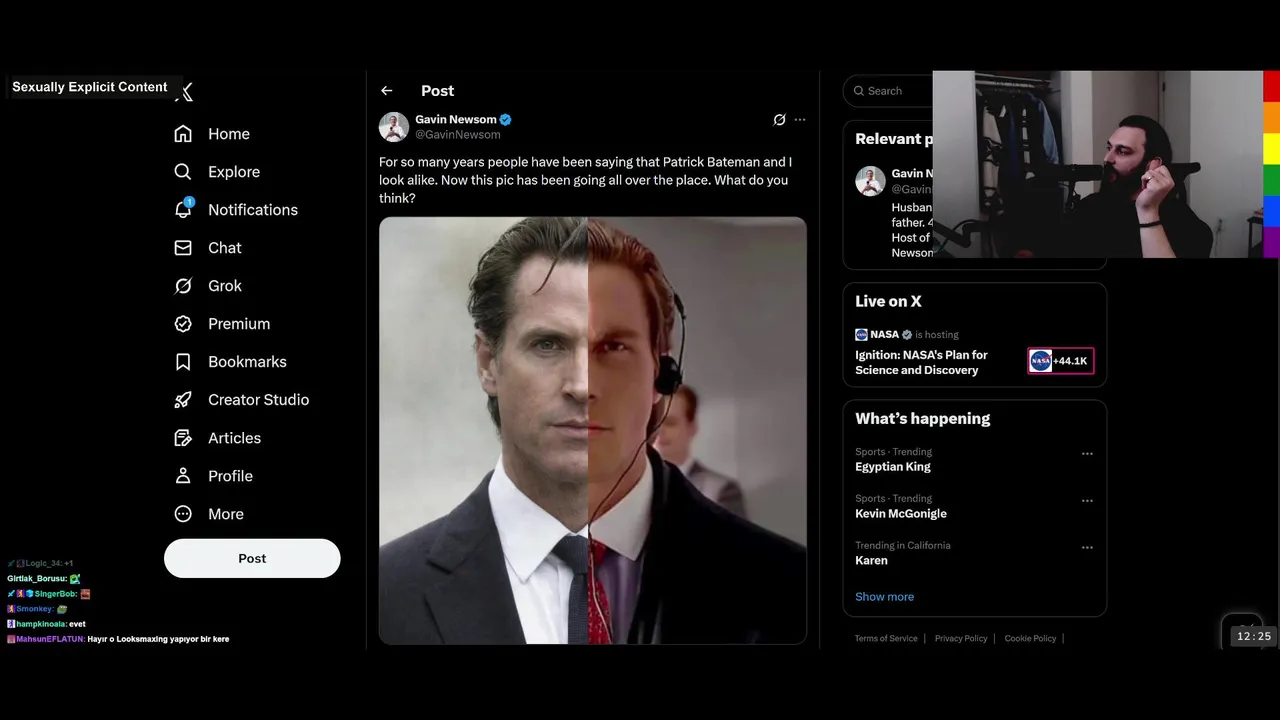This screenshot has height=720, width=1280.
Task: Open the Home menu label
Action: [229, 134]
